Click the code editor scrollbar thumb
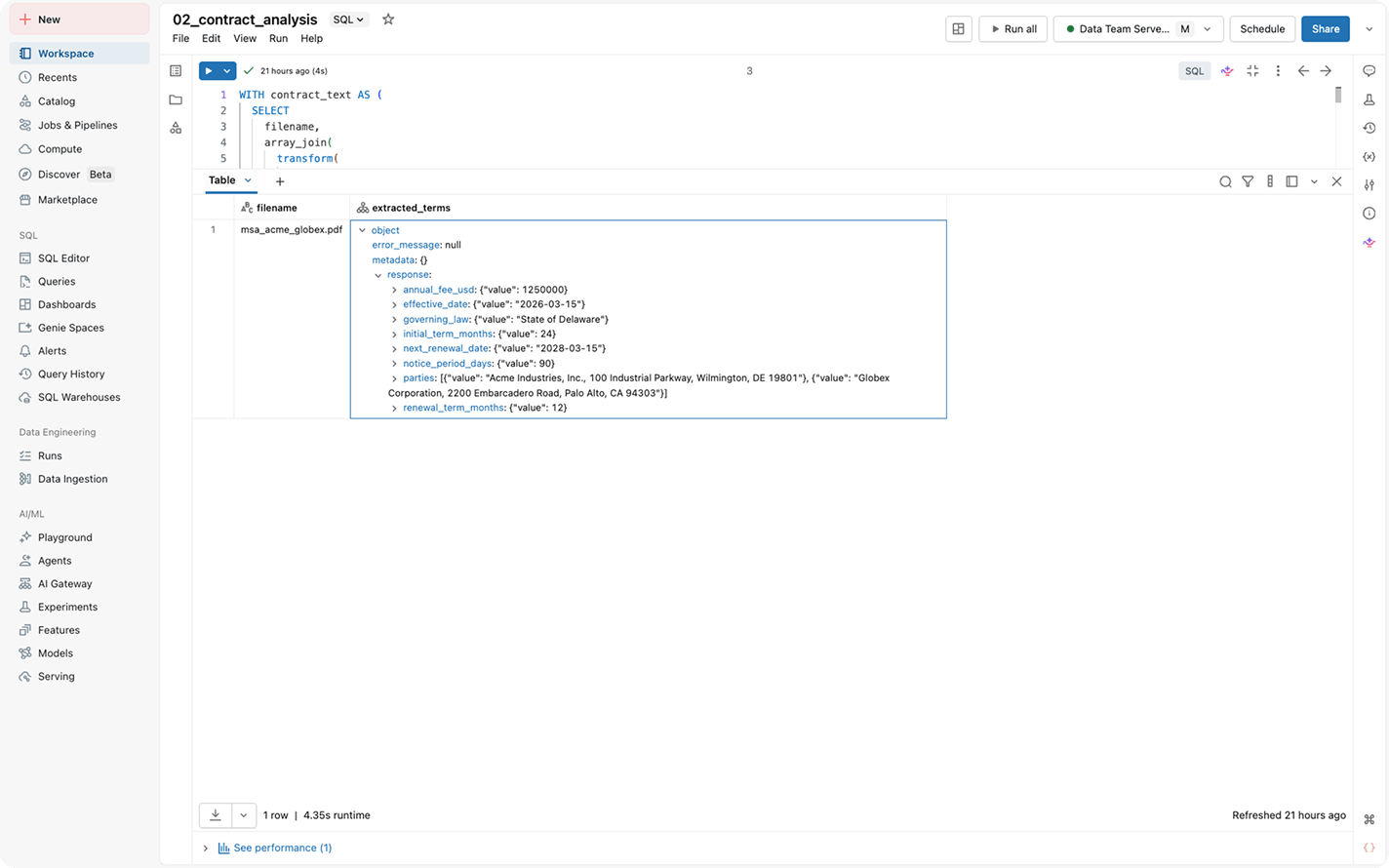The height and width of the screenshot is (868, 1389). 1338,95
